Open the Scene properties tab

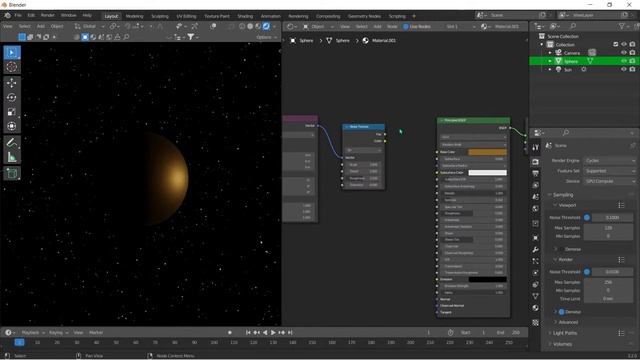[536, 197]
